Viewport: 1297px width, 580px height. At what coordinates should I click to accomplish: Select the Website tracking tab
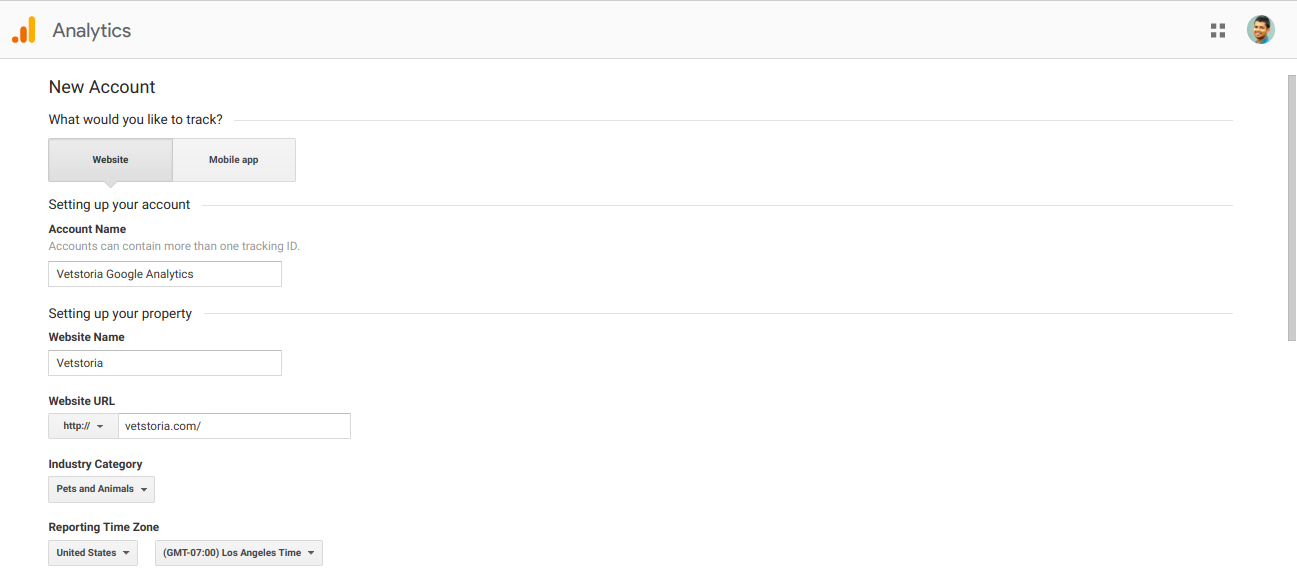110,160
